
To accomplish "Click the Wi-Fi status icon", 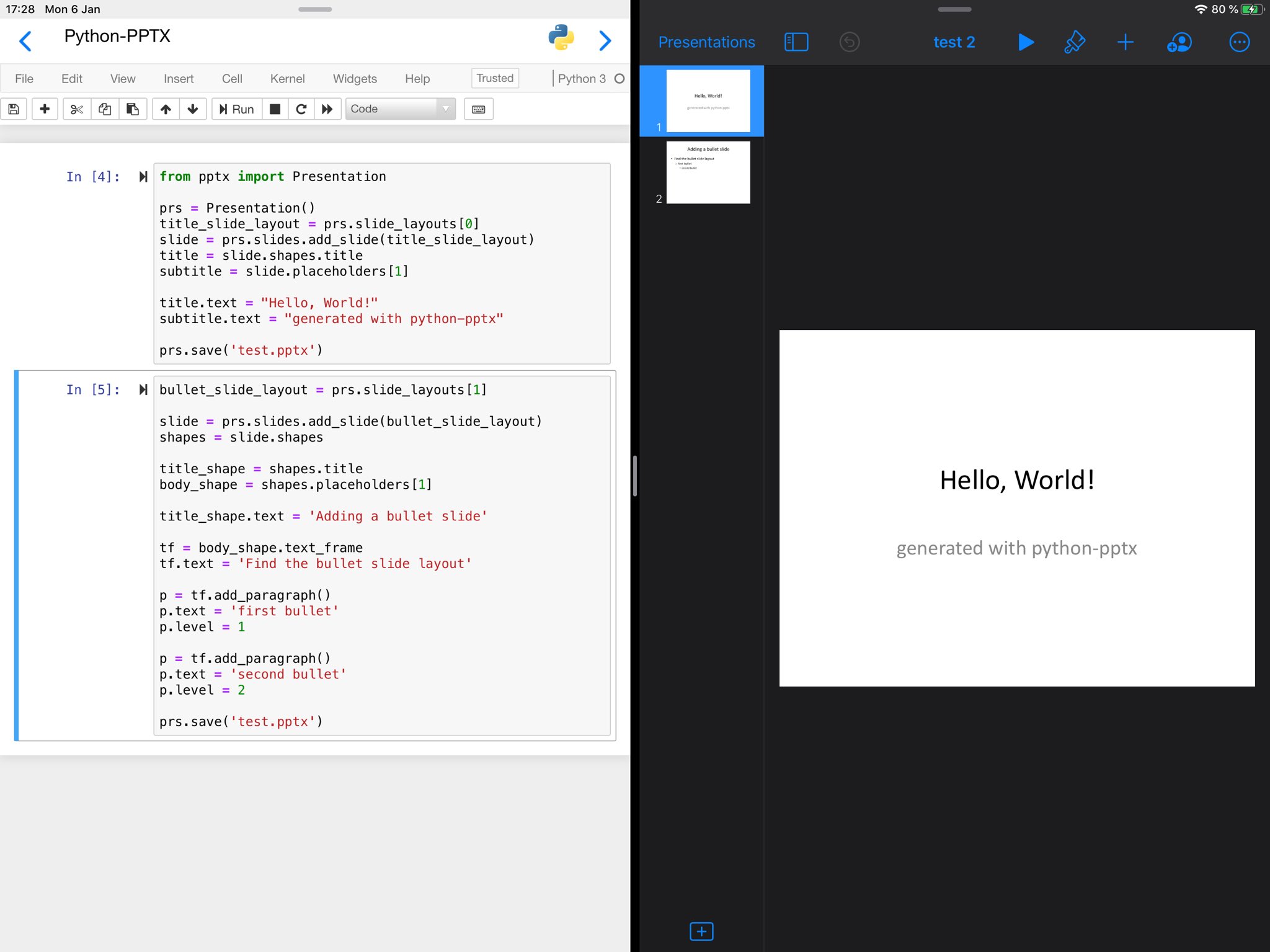I will coord(1201,9).
